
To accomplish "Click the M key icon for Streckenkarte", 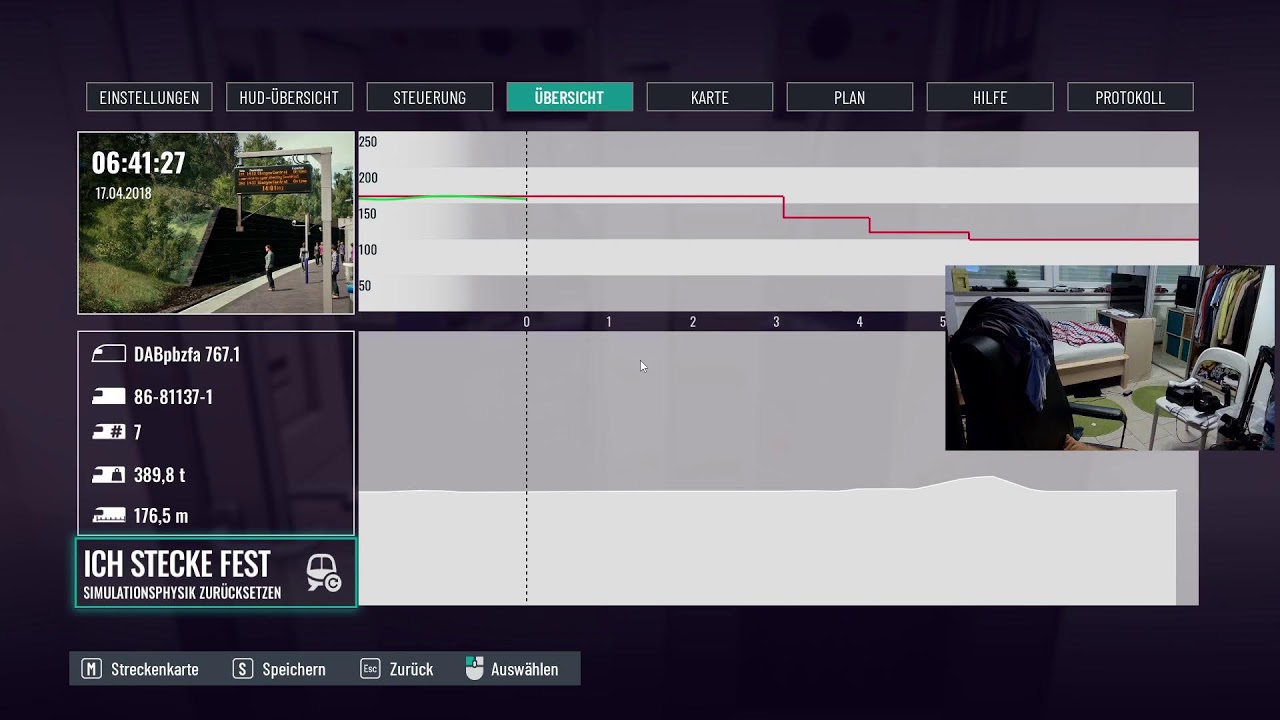I will 91,669.
